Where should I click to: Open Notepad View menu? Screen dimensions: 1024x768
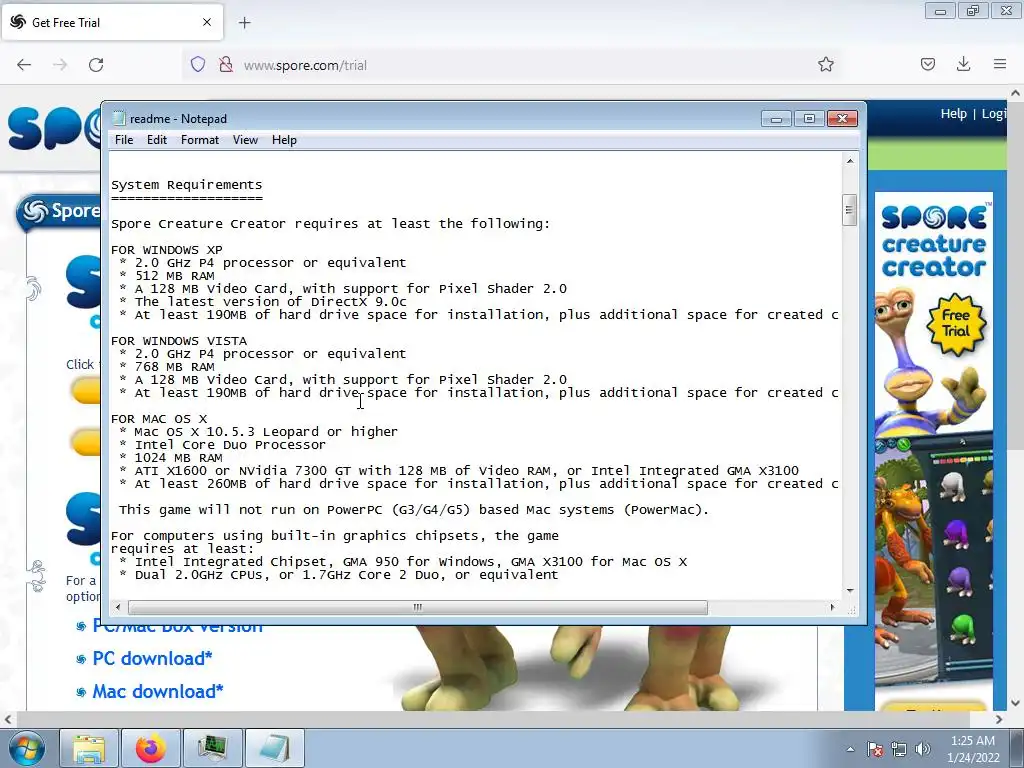[x=246, y=140]
